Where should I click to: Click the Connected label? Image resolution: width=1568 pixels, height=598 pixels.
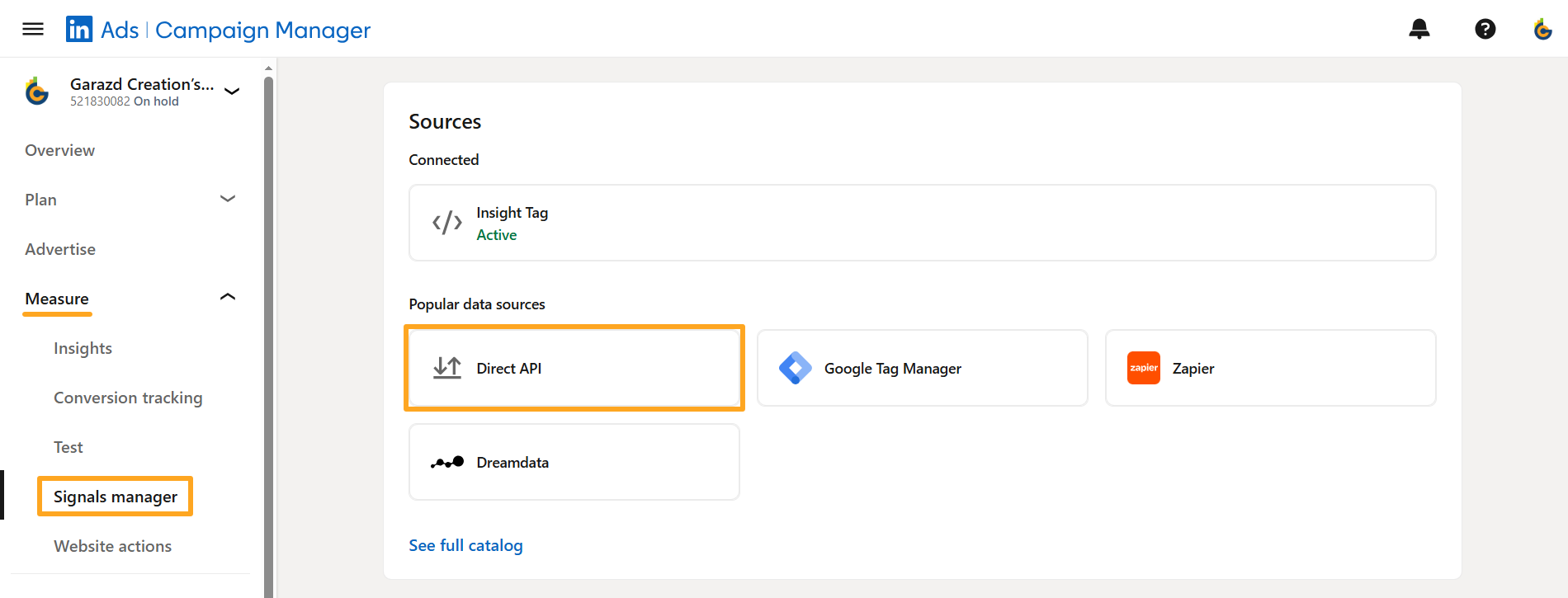(x=444, y=160)
